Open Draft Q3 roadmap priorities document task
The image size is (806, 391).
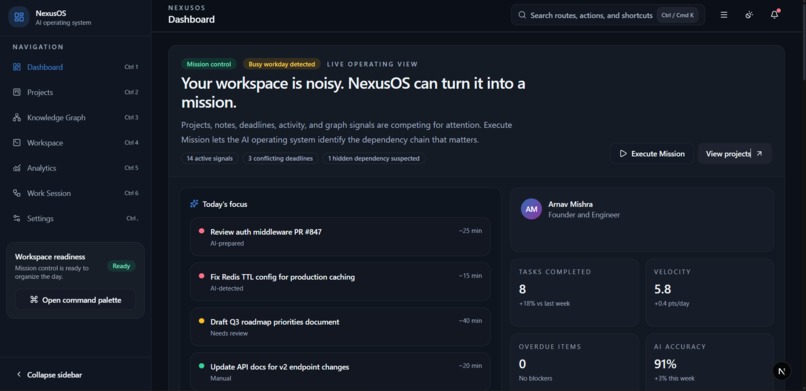pos(340,326)
